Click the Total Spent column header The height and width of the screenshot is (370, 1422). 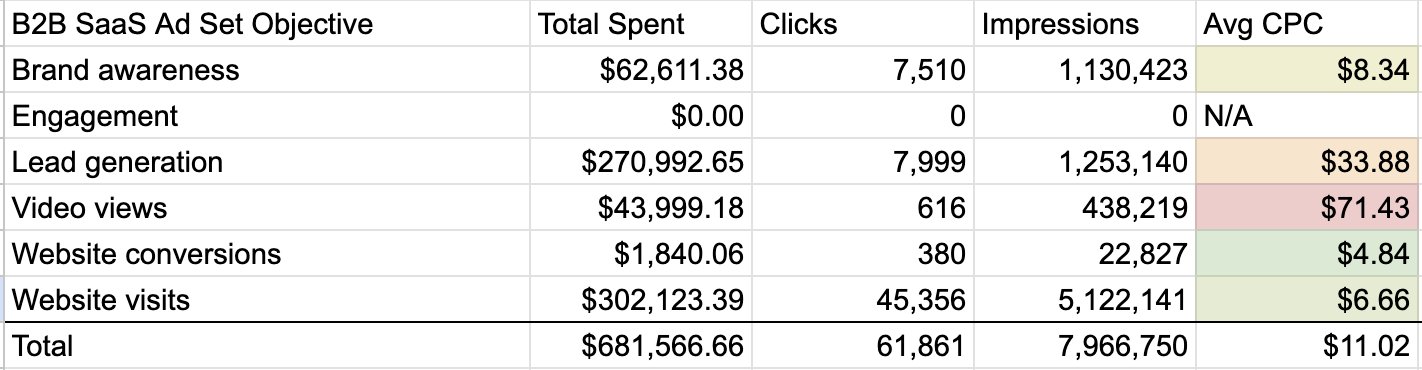(x=641, y=23)
